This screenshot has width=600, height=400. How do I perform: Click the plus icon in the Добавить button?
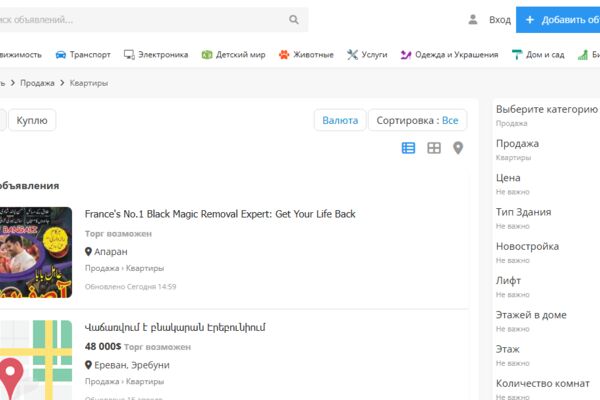point(530,20)
